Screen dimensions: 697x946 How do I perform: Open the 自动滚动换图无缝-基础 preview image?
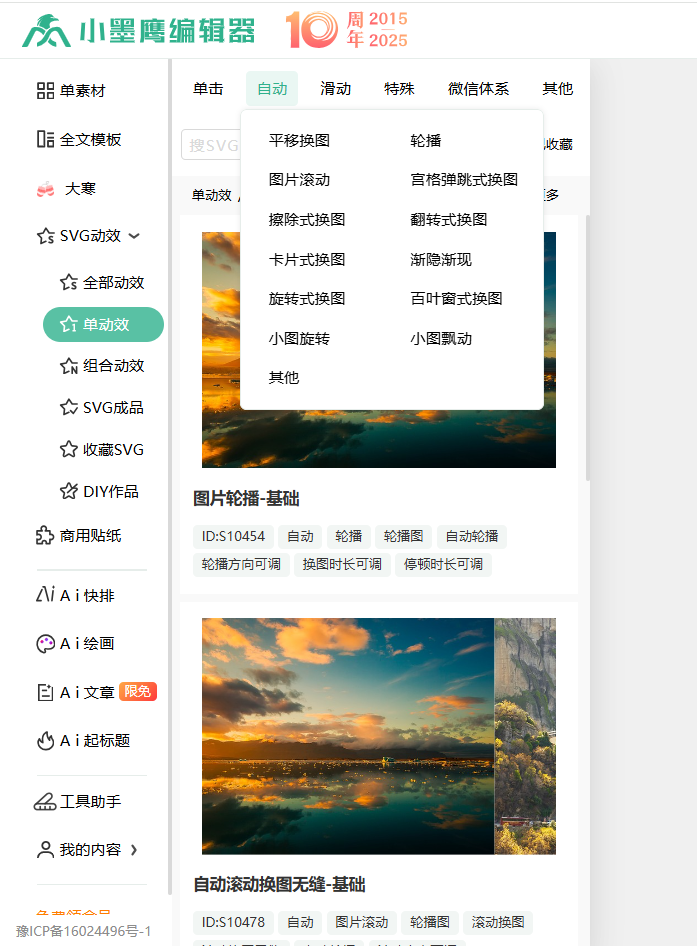(379, 736)
